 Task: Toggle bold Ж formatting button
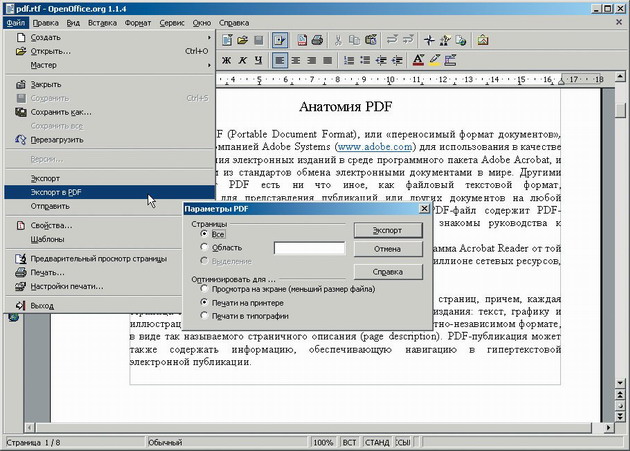coord(224,60)
